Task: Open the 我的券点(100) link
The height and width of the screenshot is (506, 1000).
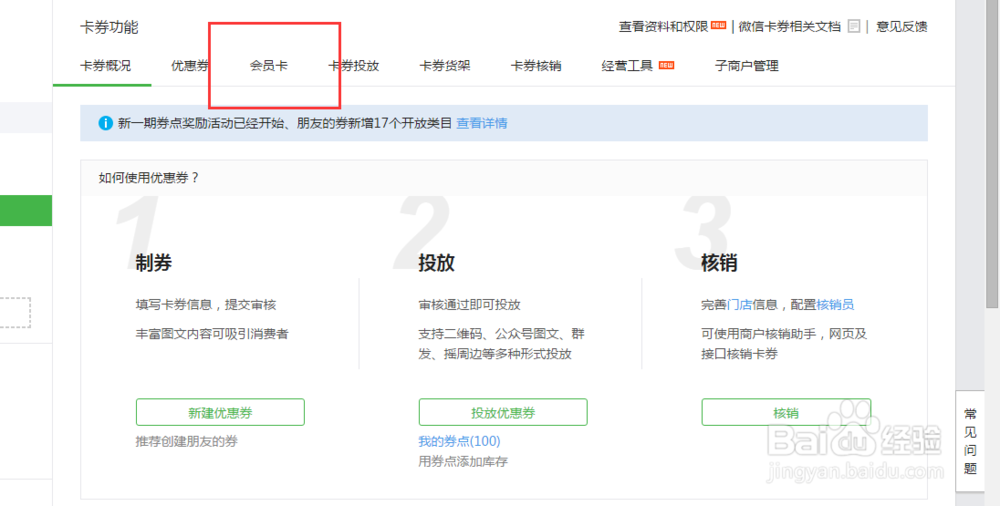Action: pos(459,441)
